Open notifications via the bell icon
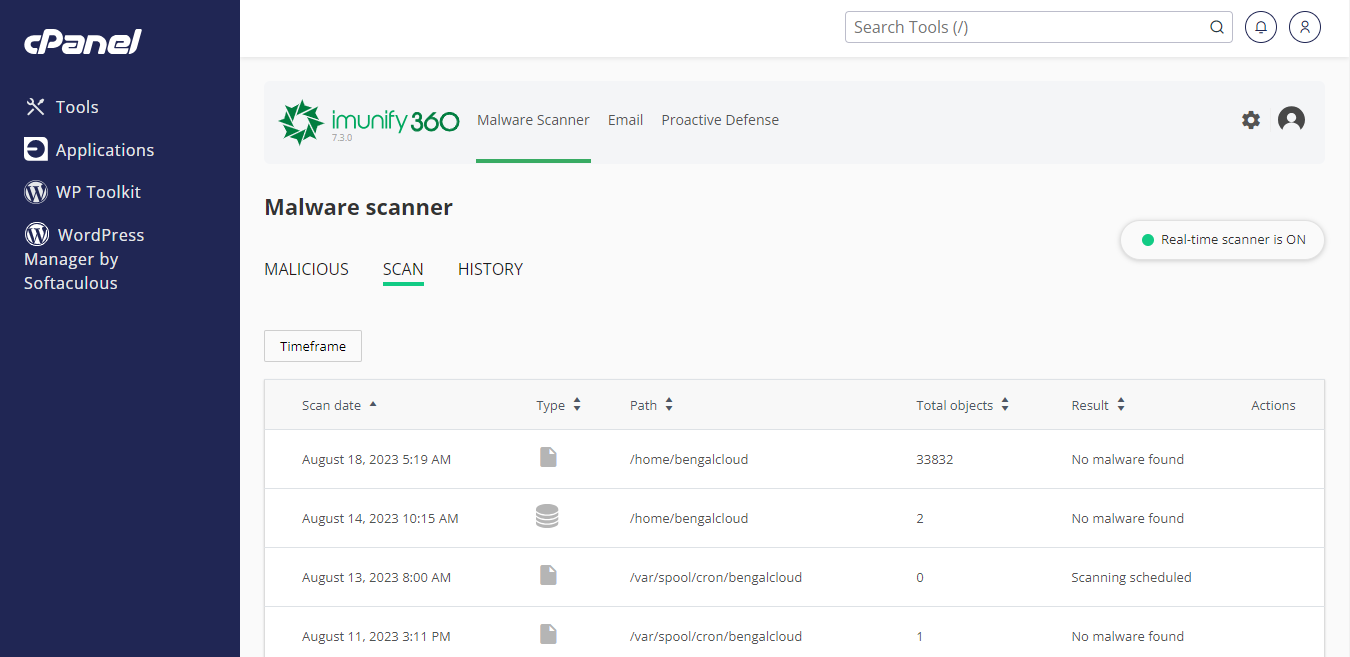Viewport: 1350px width, 657px height. [x=1260, y=27]
